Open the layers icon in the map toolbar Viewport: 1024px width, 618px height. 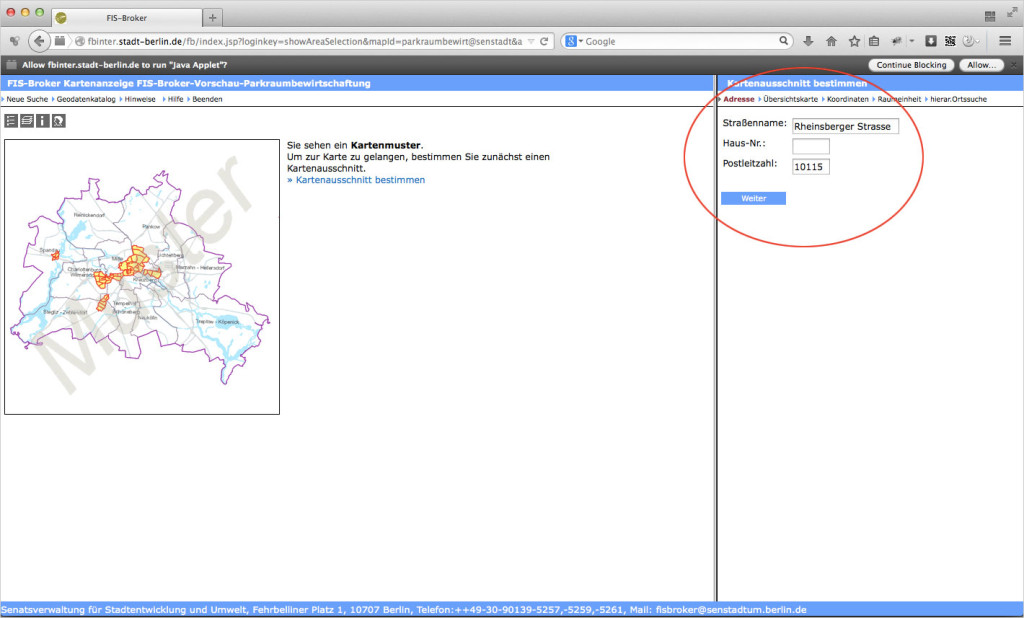pyautogui.click(x=27, y=121)
